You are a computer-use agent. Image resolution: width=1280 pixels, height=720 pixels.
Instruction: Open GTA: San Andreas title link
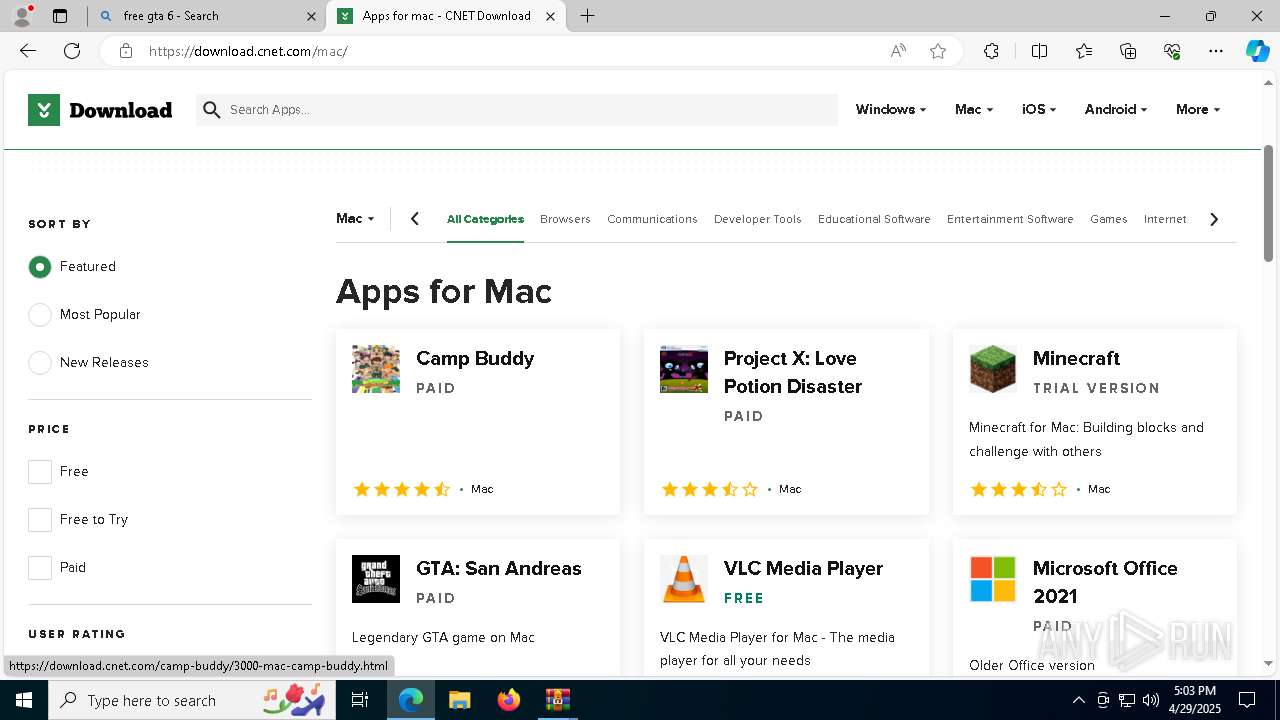point(498,568)
